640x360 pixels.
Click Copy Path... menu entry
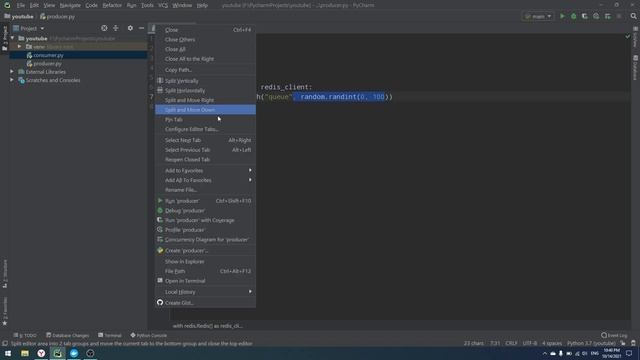205,70
